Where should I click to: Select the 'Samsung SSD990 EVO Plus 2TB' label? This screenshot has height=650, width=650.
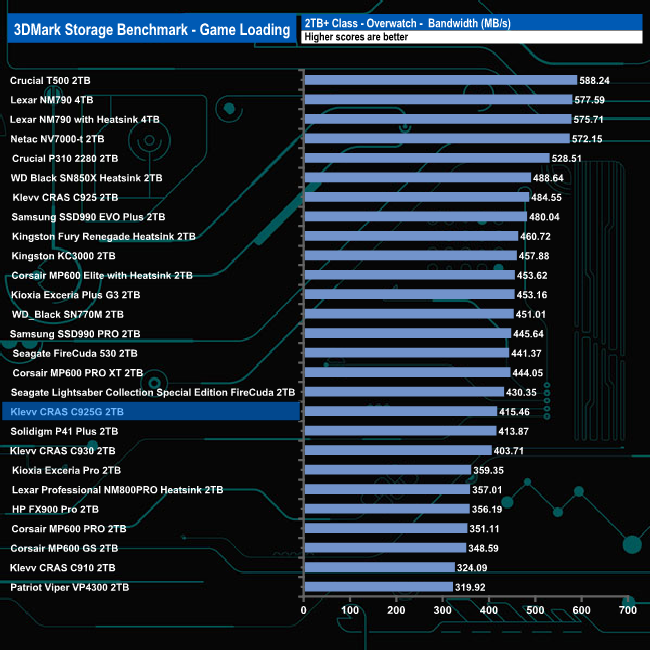pos(88,217)
